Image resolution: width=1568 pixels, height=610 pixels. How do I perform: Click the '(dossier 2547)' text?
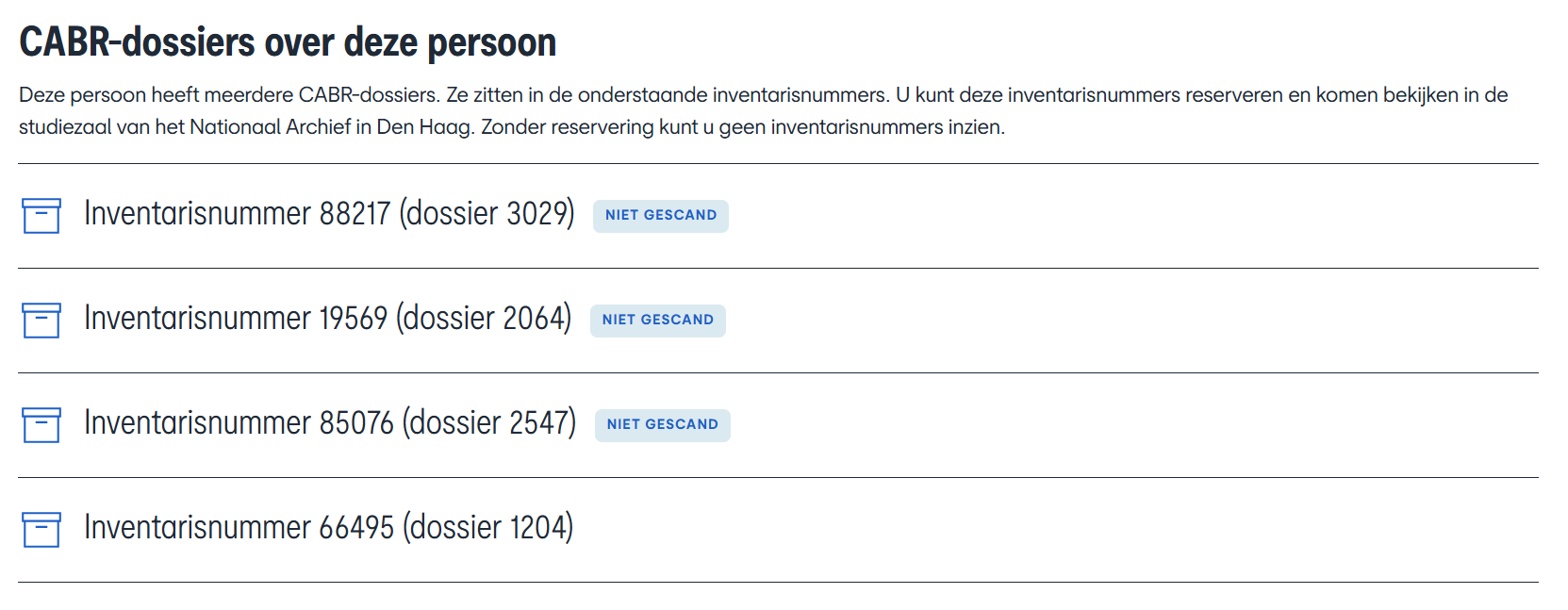(489, 423)
